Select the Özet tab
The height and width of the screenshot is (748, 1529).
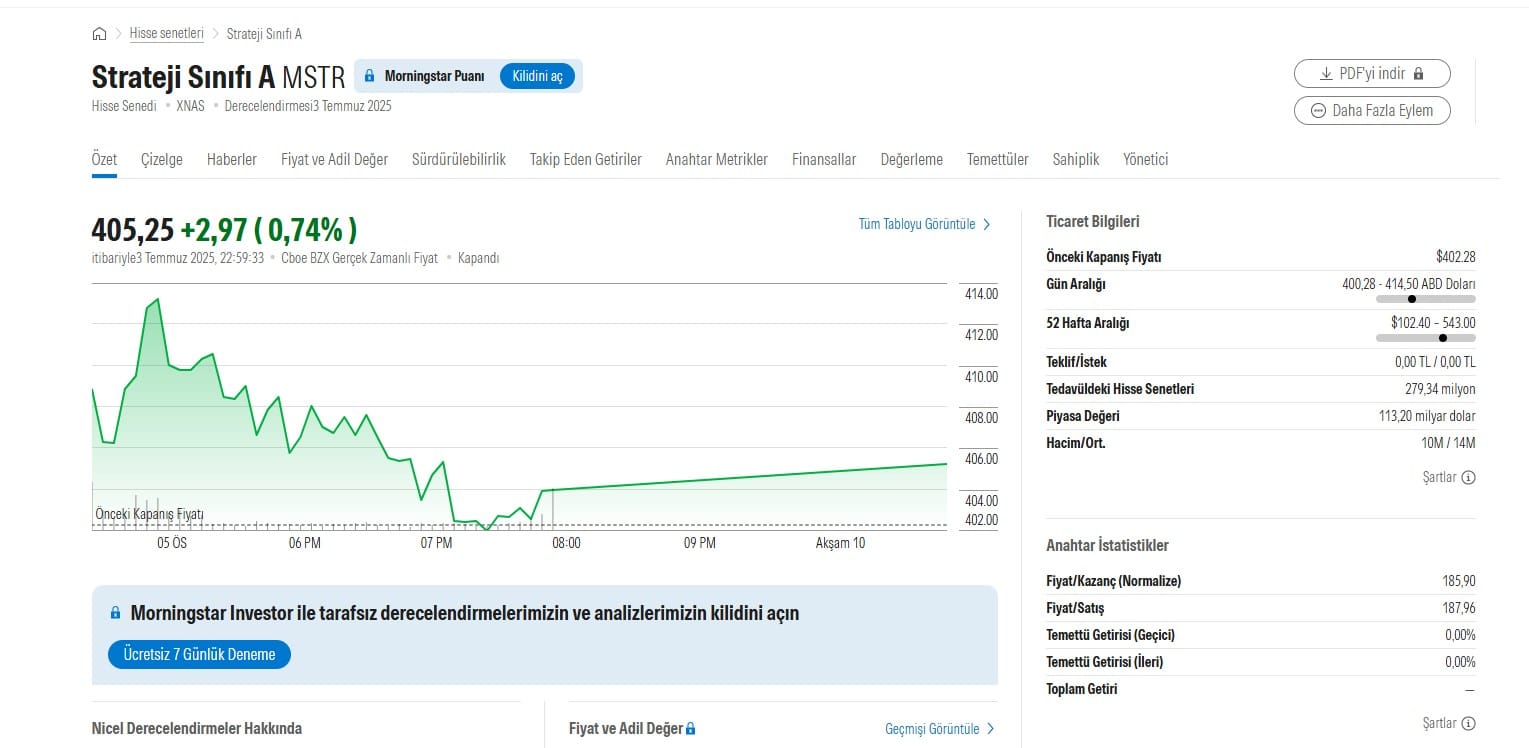(104, 160)
